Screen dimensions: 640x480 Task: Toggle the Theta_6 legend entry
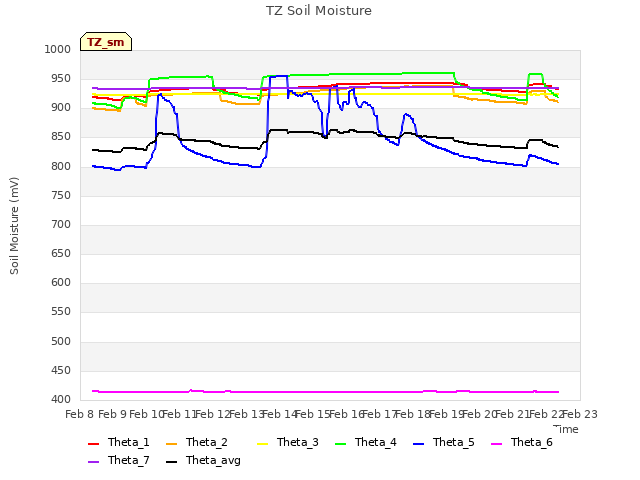(x=522, y=442)
